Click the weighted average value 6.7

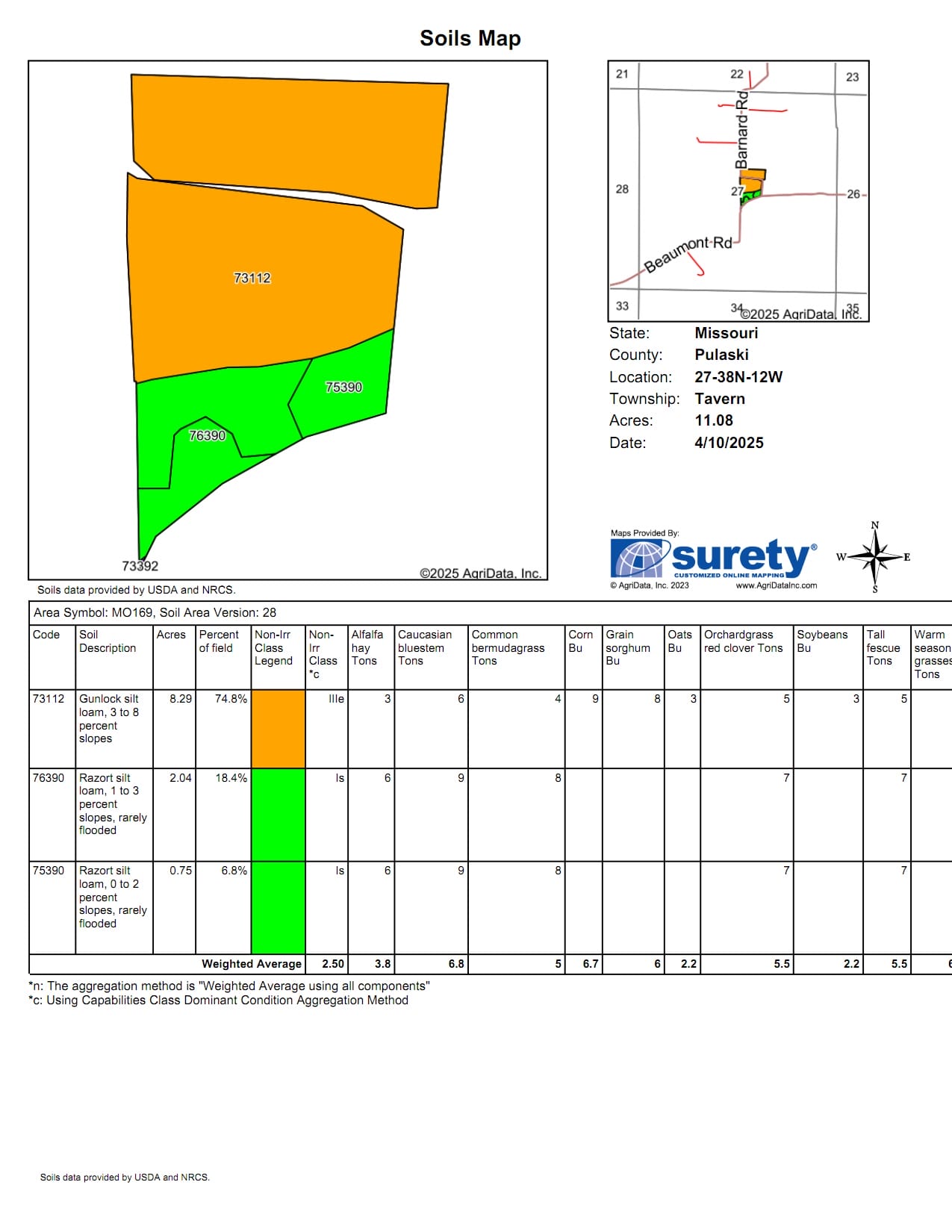pos(591,964)
